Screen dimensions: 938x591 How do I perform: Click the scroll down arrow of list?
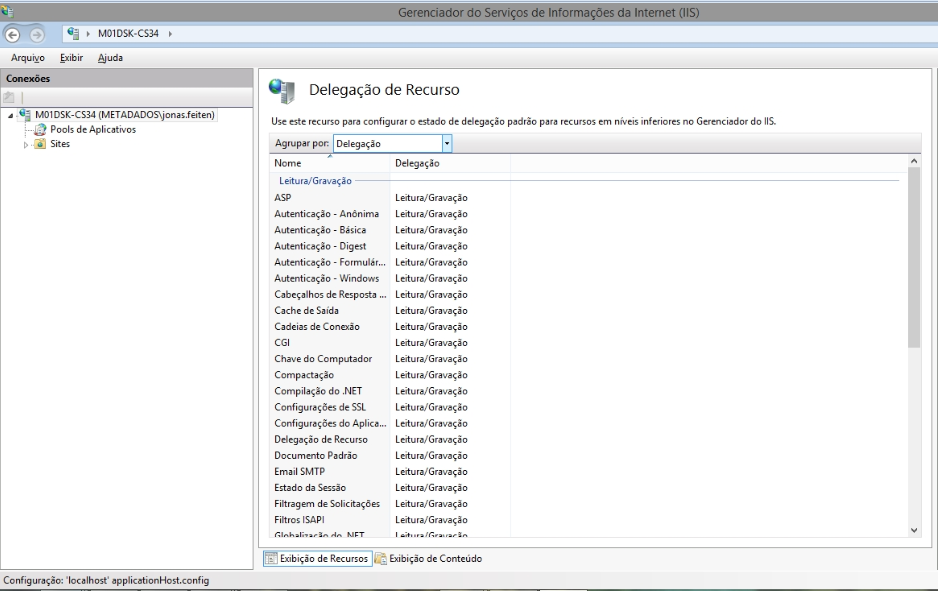912,530
